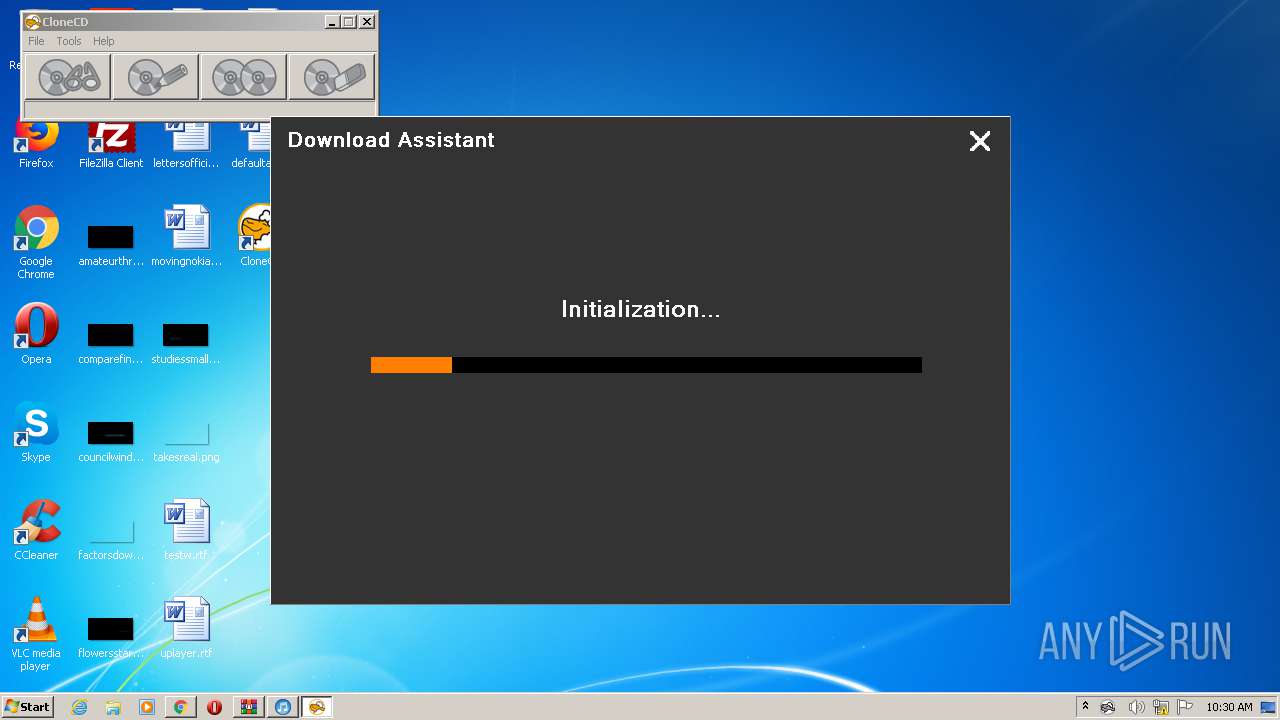Screen dimensions: 1280x720
Task: Open Opera from the taskbar
Action: [x=215, y=707]
